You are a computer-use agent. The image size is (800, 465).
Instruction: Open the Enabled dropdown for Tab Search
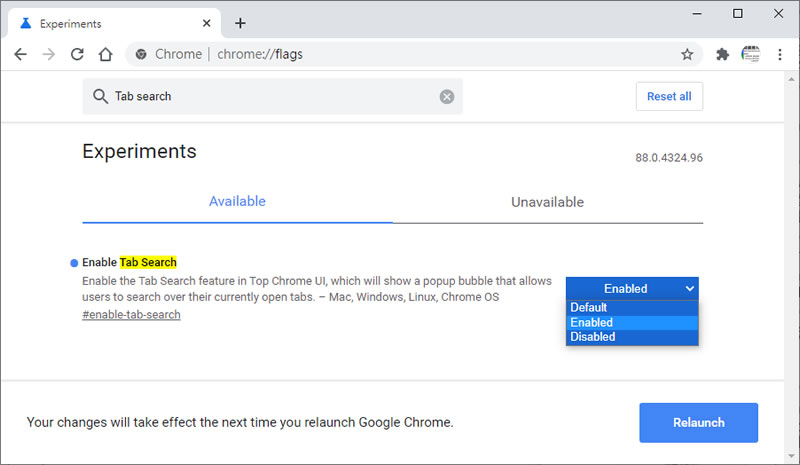click(x=632, y=289)
